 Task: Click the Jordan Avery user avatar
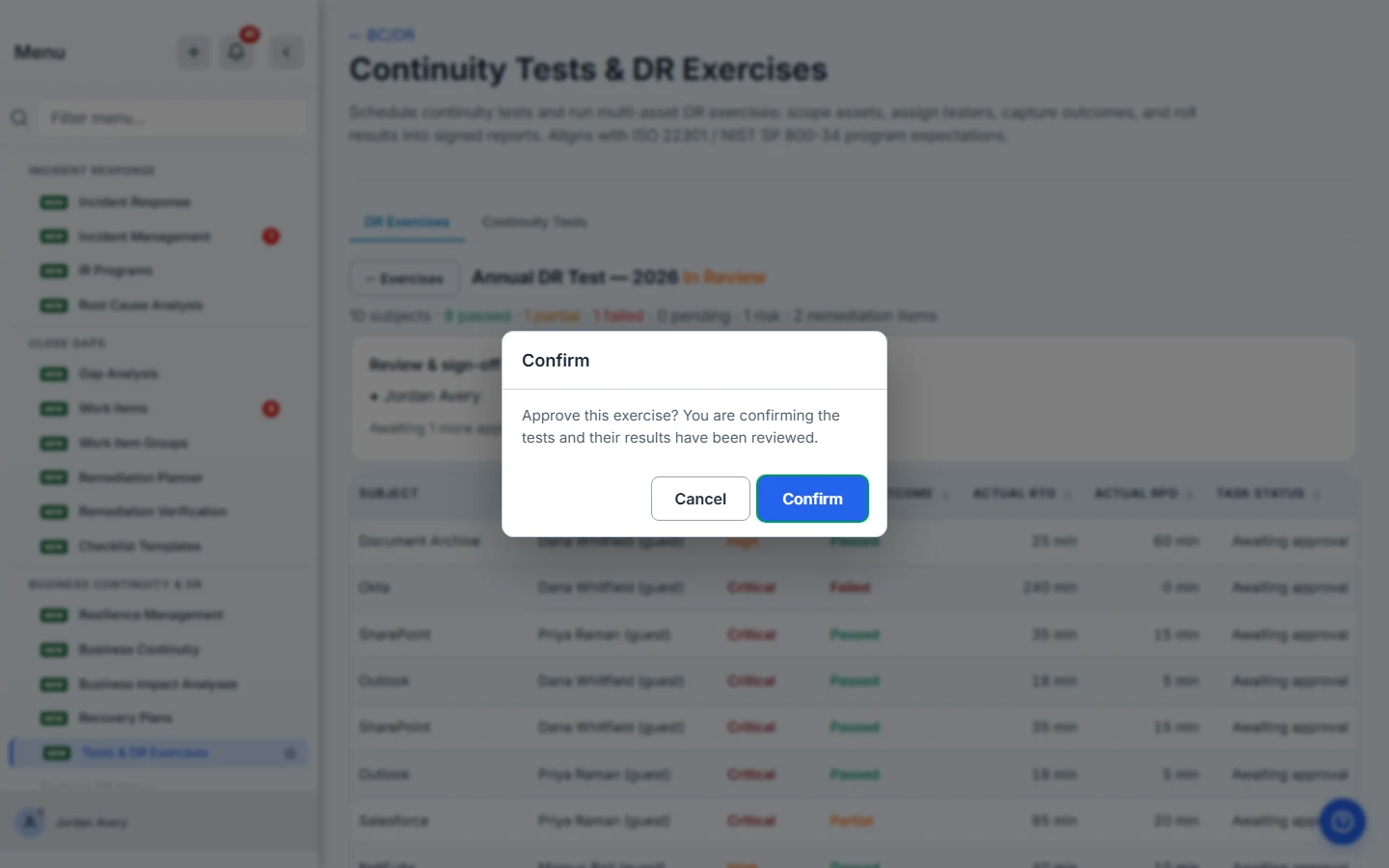(30, 822)
